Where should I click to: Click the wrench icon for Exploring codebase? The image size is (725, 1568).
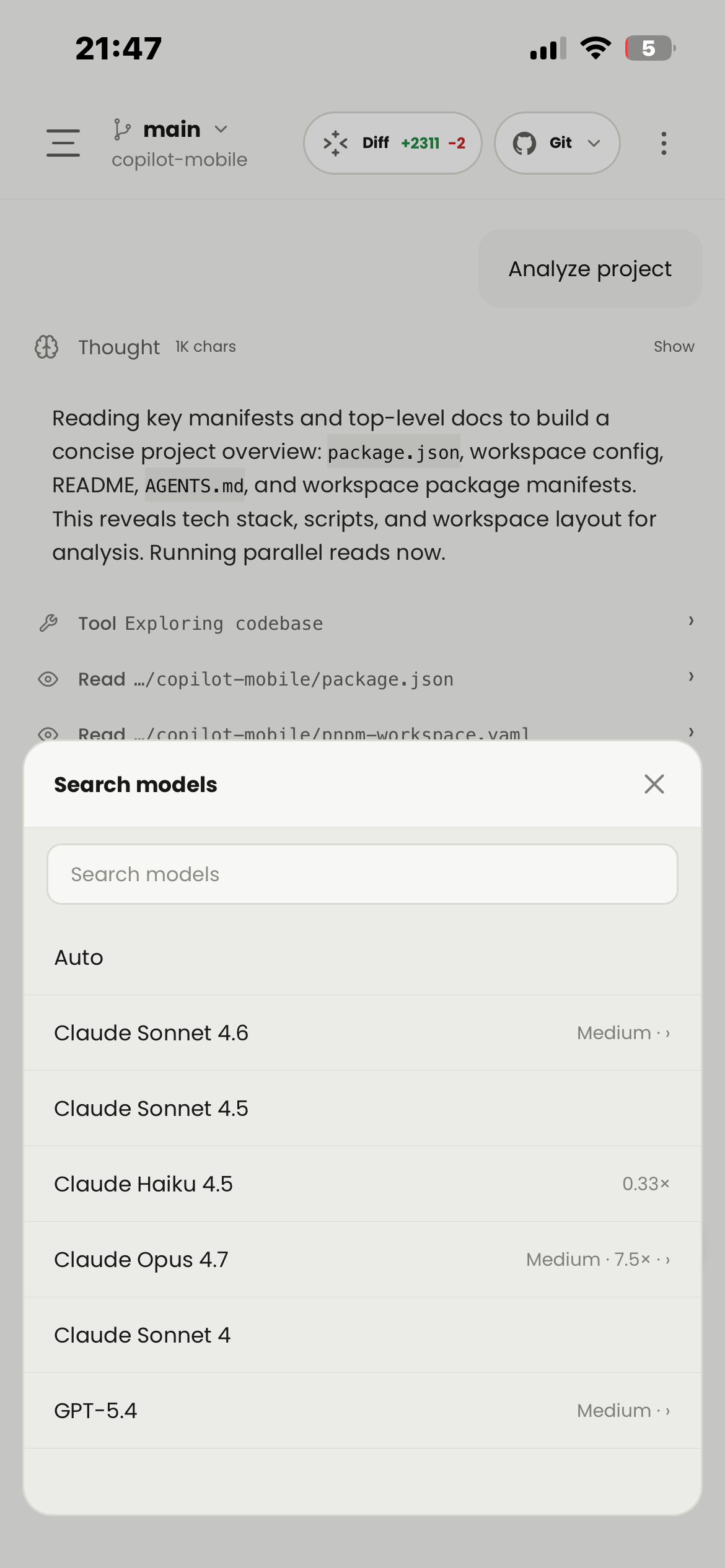coord(50,622)
